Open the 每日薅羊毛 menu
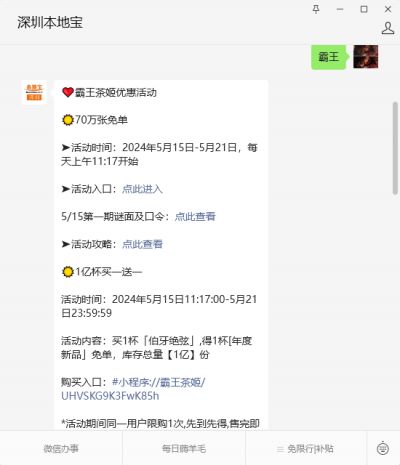Screen dimensions: 400x465 184,449
